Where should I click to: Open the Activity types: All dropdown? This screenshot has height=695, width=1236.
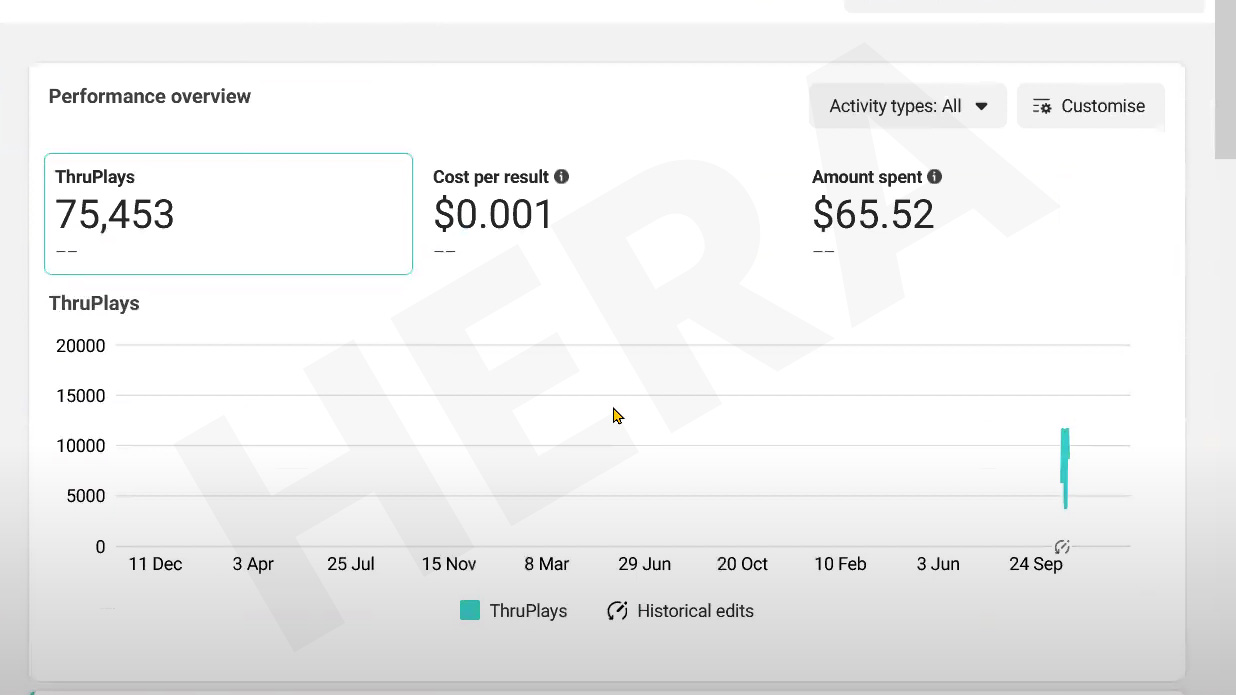click(x=908, y=106)
